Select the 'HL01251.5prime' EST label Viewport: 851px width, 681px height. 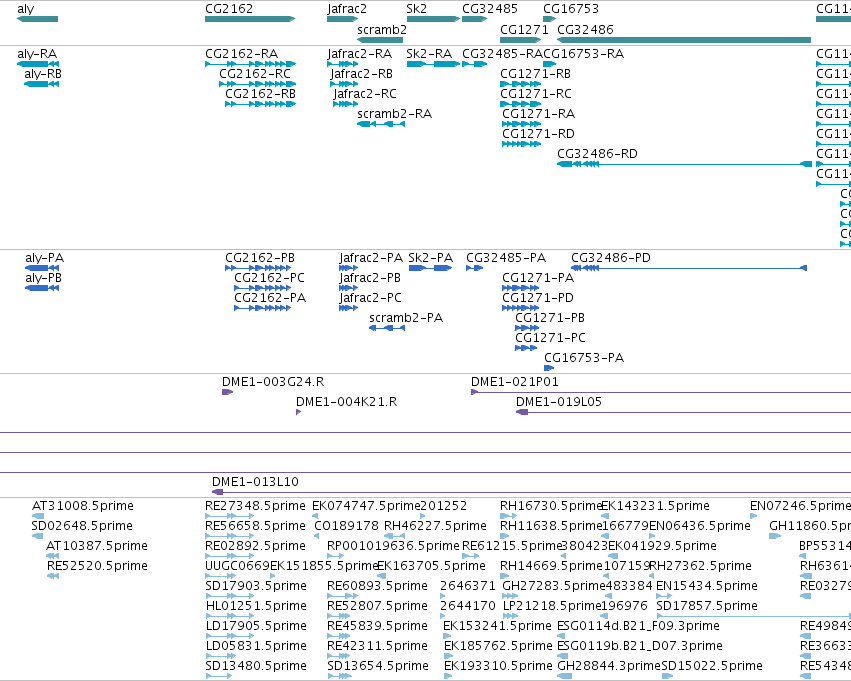(x=256, y=606)
